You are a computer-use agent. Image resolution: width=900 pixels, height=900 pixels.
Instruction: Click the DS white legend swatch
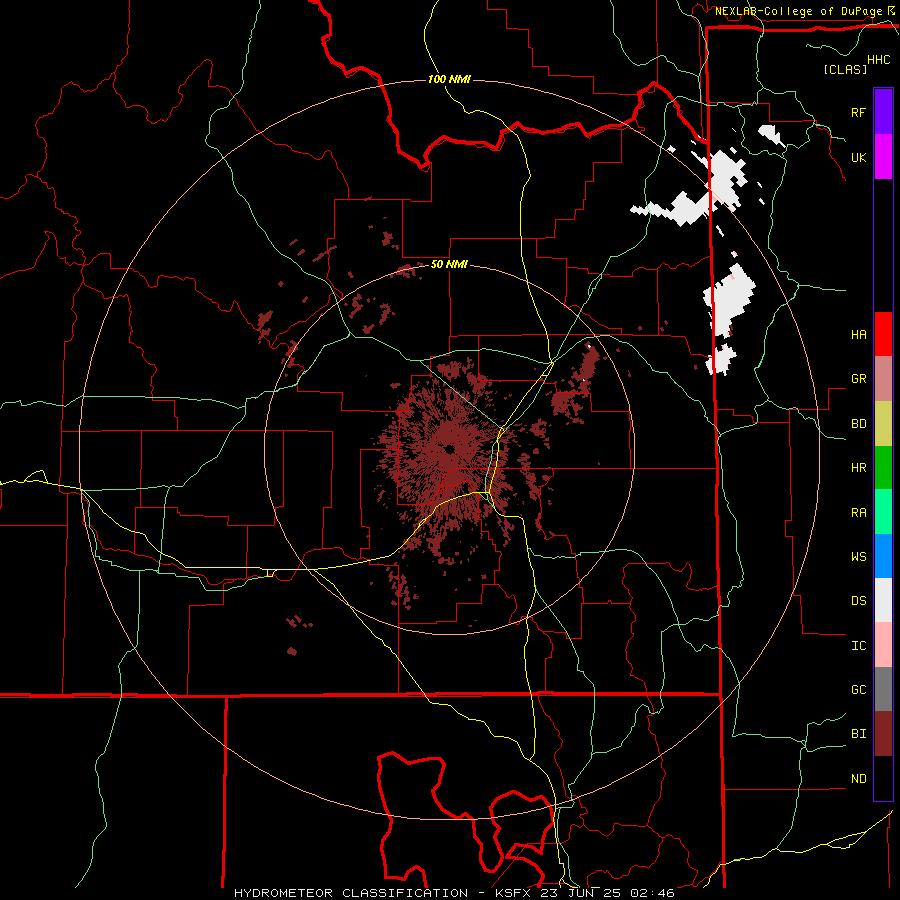883,600
